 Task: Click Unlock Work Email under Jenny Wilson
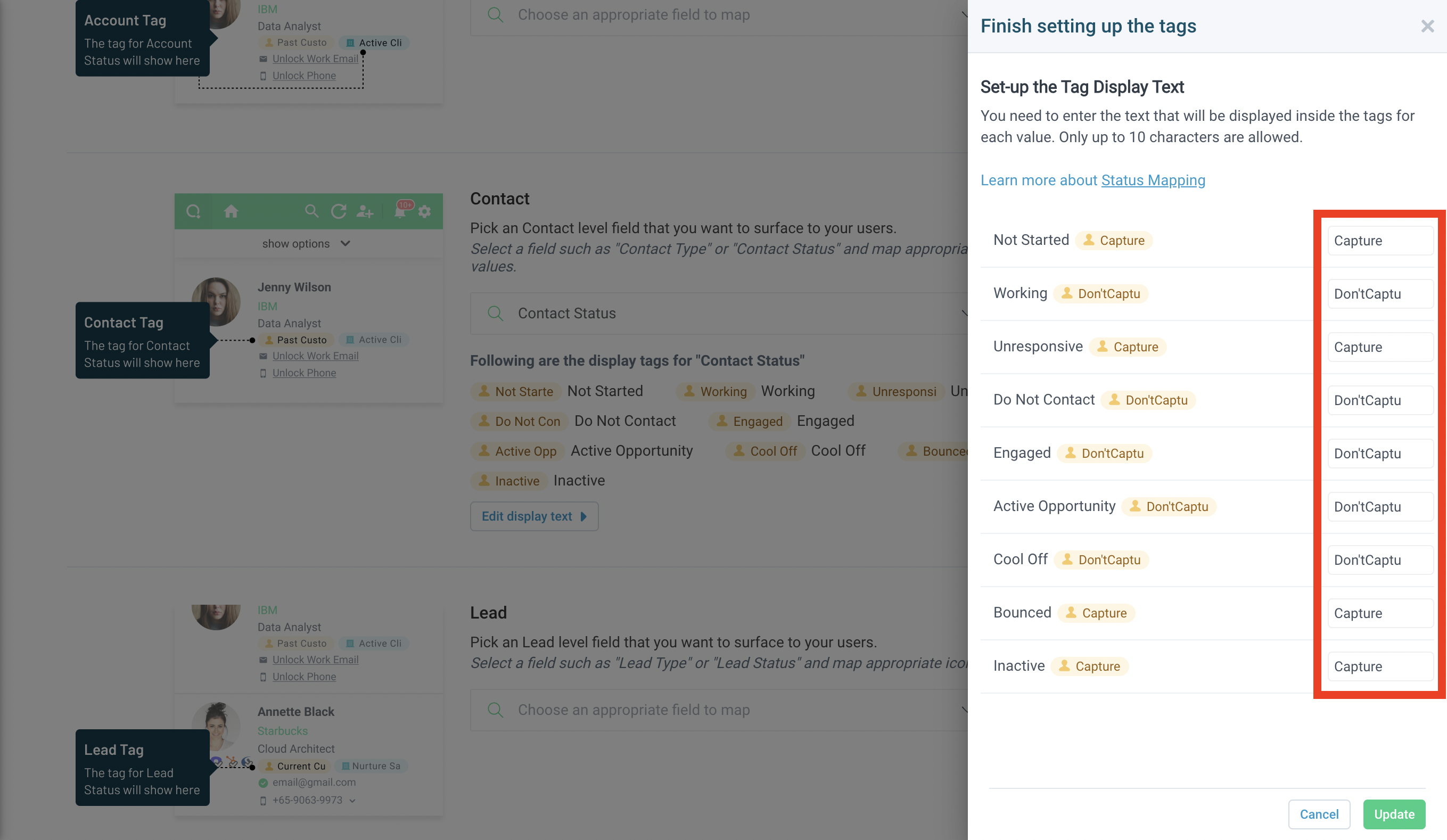[315, 356]
